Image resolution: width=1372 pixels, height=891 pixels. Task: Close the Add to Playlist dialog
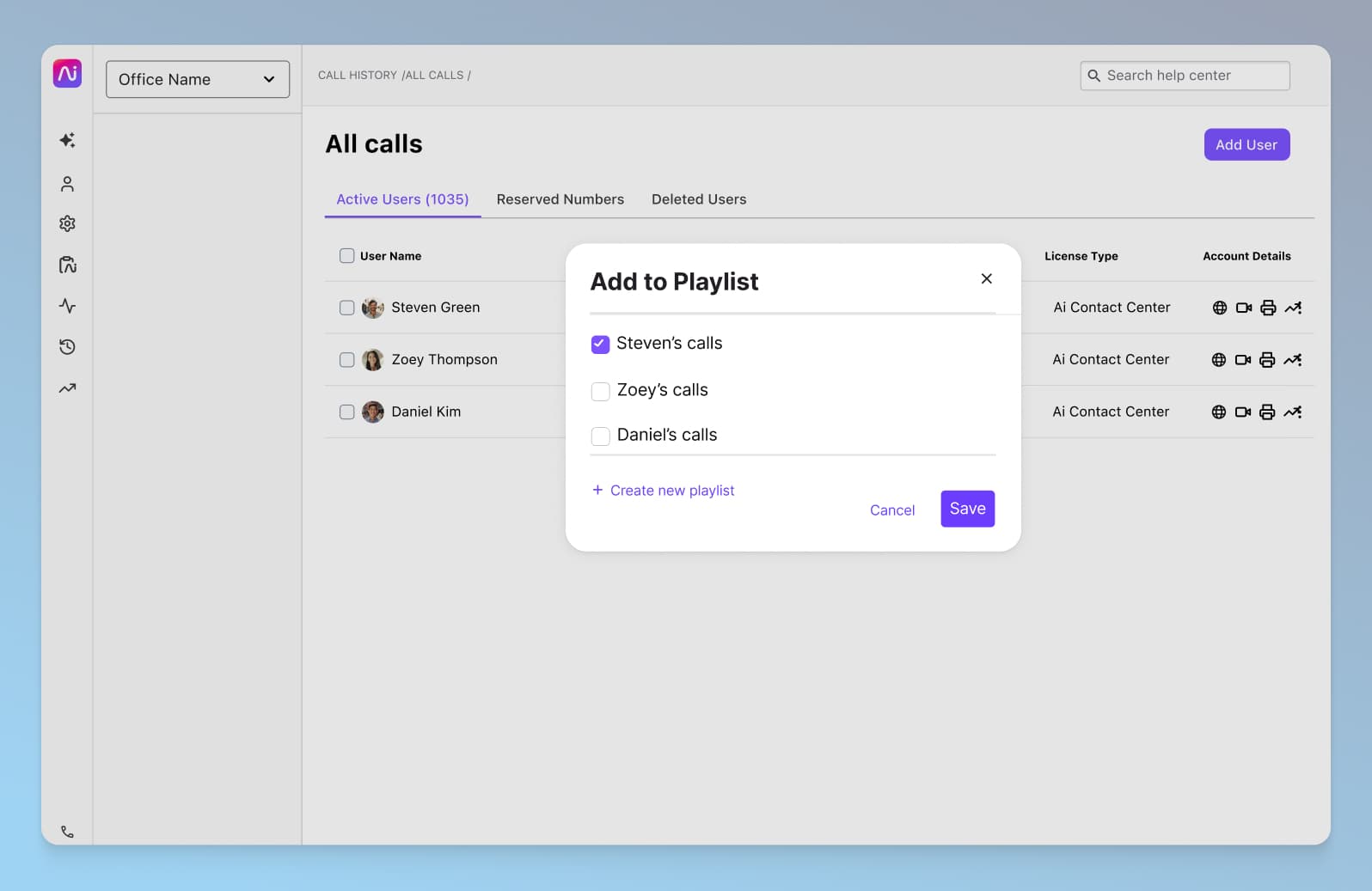986,278
